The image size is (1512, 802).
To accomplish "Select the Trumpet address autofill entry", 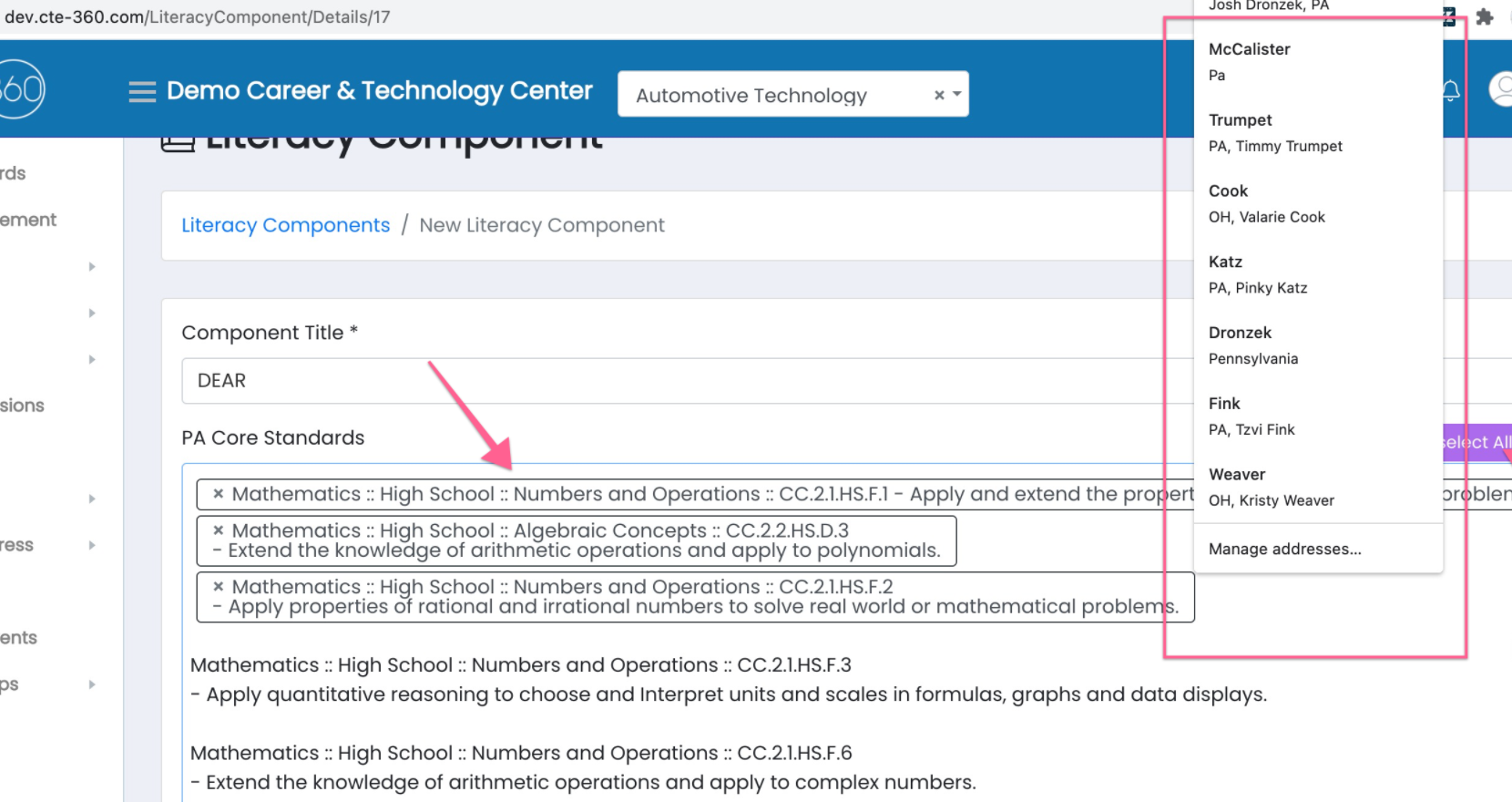I will tap(1275, 133).
